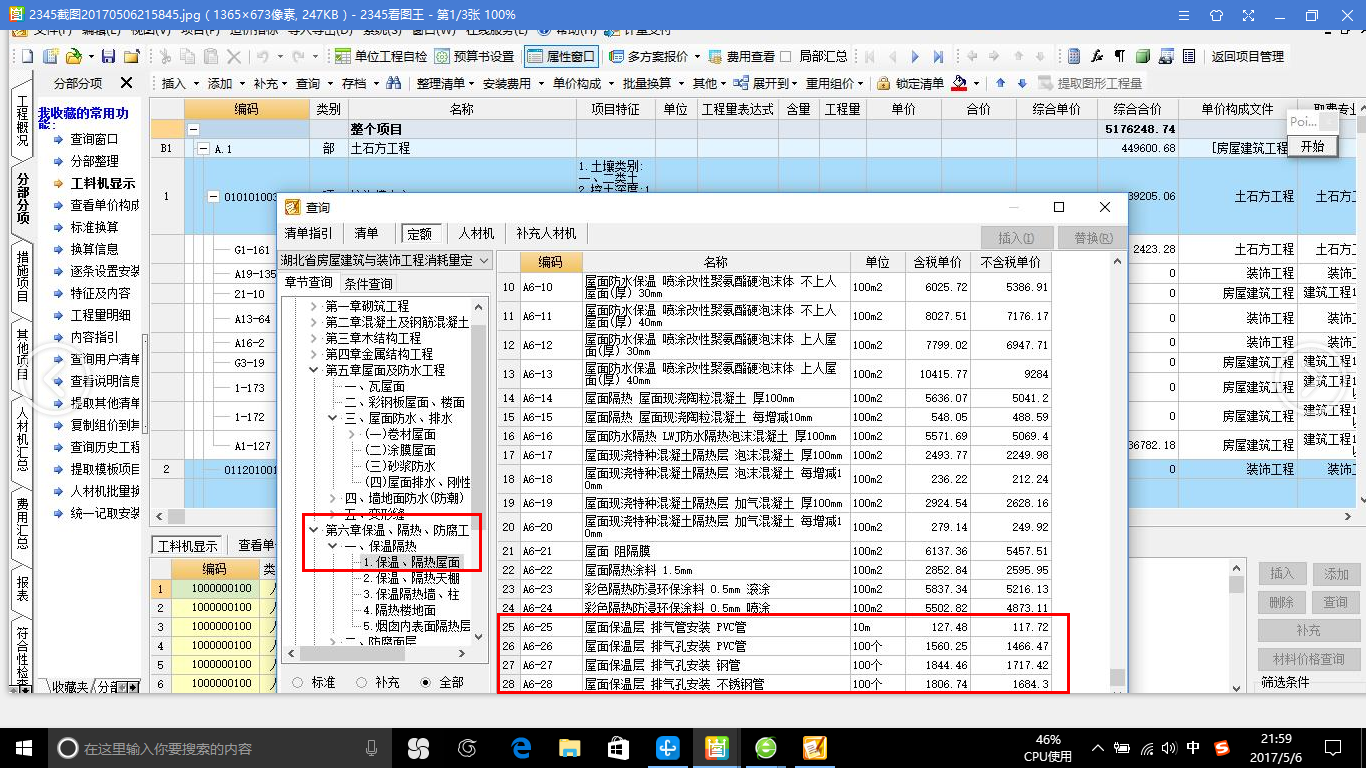Open the 插入 dropdown in toolbar
Image resolution: width=1366 pixels, height=768 pixels.
click(180, 84)
